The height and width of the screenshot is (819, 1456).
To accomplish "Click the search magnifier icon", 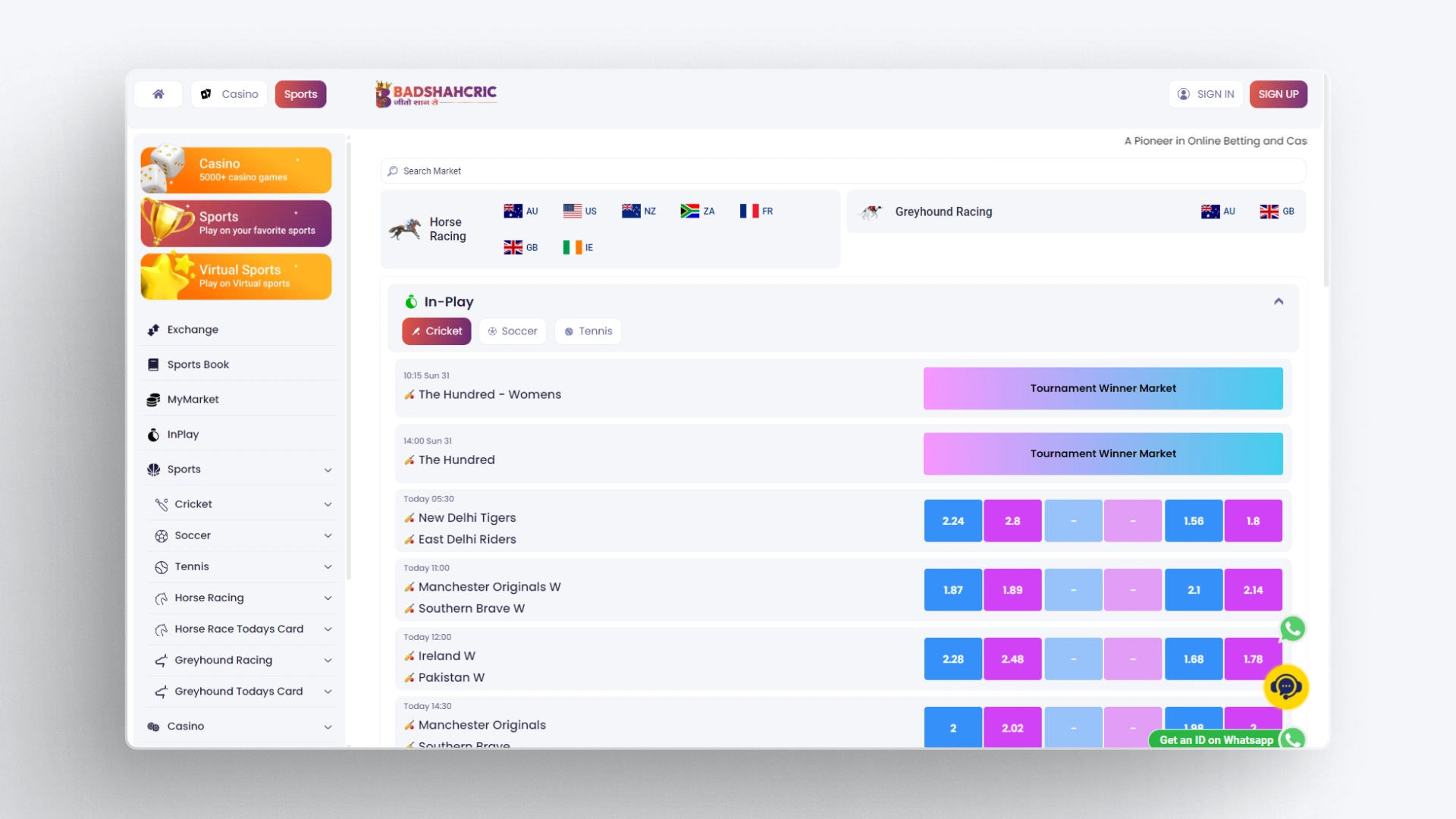I will (393, 171).
